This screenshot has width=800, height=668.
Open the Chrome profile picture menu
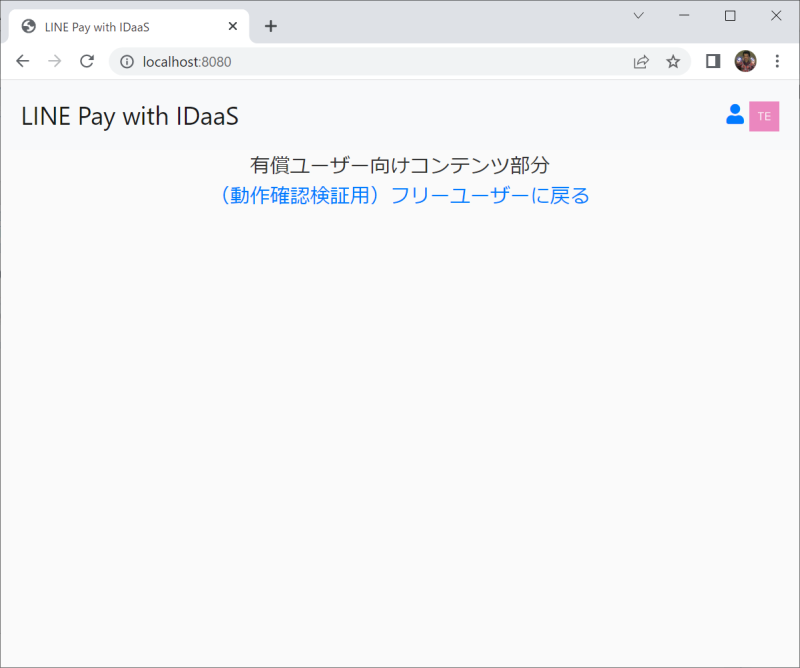point(745,61)
